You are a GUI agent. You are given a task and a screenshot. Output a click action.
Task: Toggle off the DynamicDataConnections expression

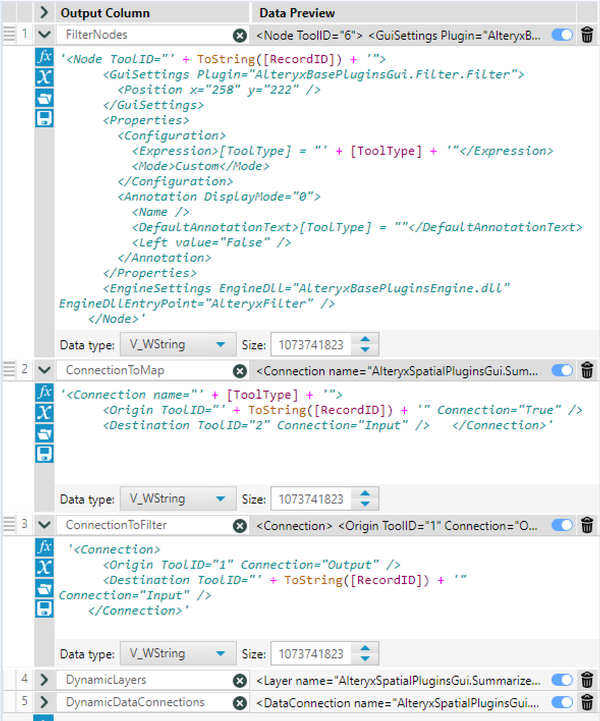coord(562,702)
